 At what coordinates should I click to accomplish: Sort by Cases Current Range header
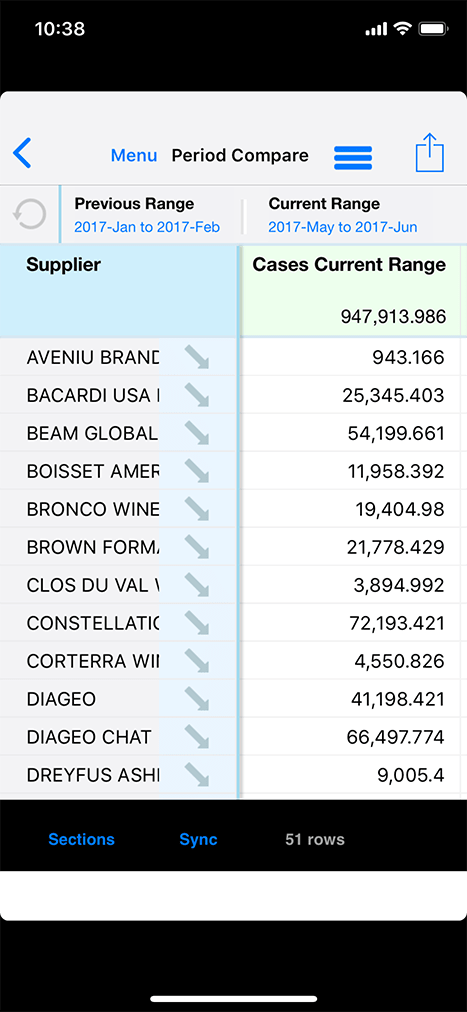[349, 265]
